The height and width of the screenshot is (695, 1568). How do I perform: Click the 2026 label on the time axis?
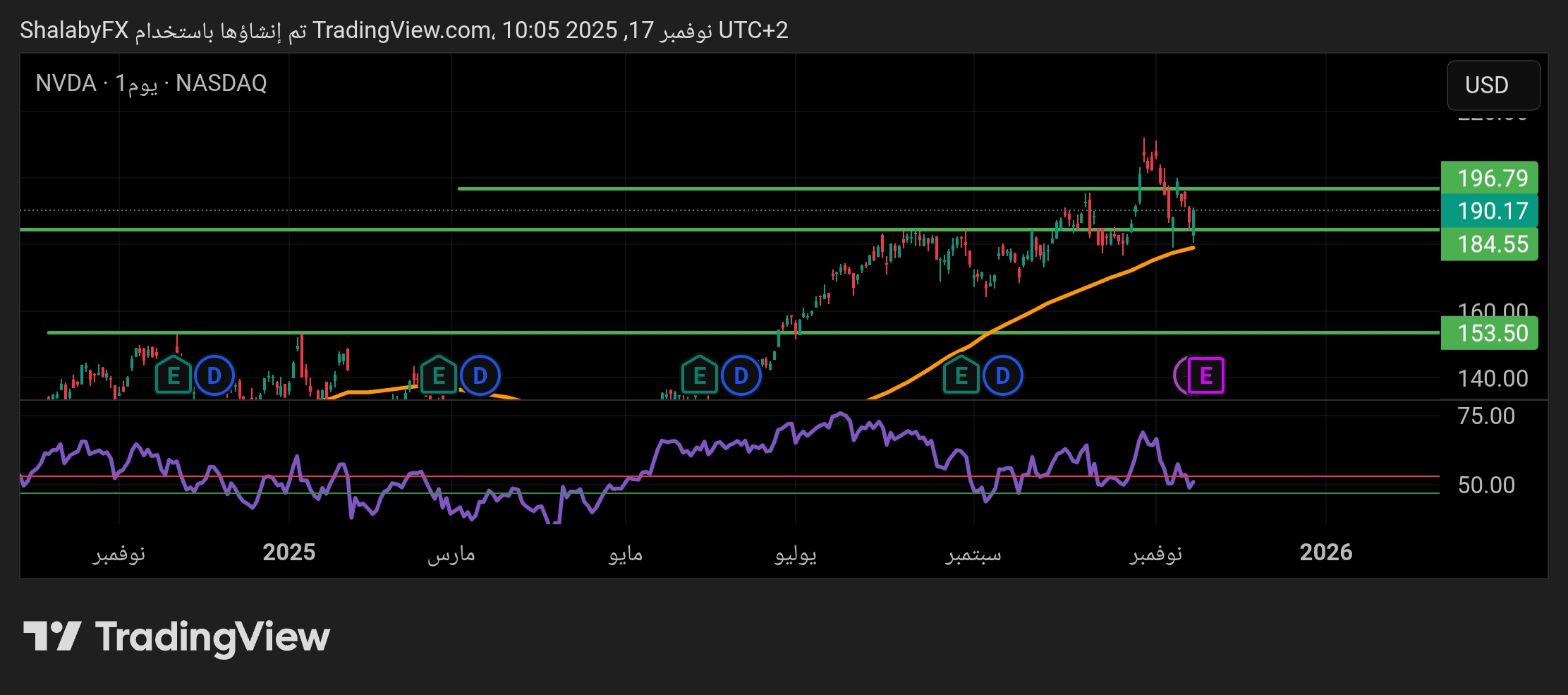pyautogui.click(x=1325, y=552)
